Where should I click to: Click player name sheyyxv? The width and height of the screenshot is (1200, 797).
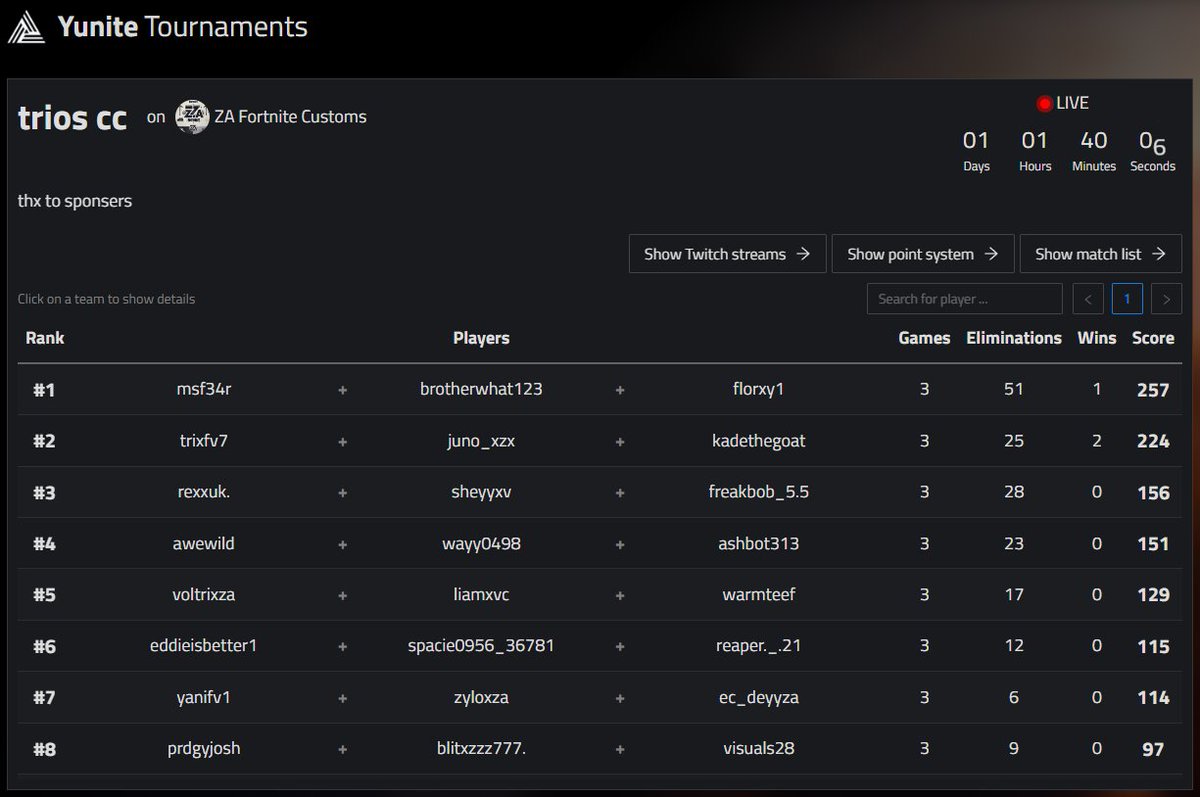(x=481, y=492)
